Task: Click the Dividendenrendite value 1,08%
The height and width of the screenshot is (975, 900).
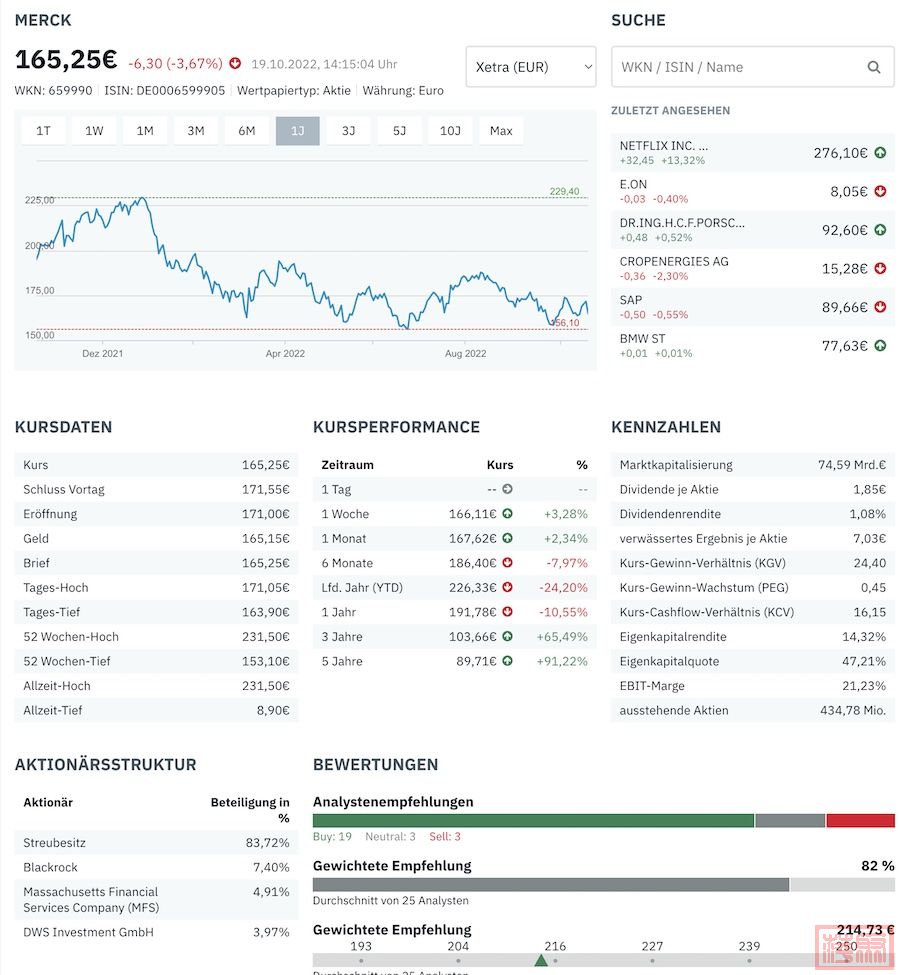Action: pos(868,514)
